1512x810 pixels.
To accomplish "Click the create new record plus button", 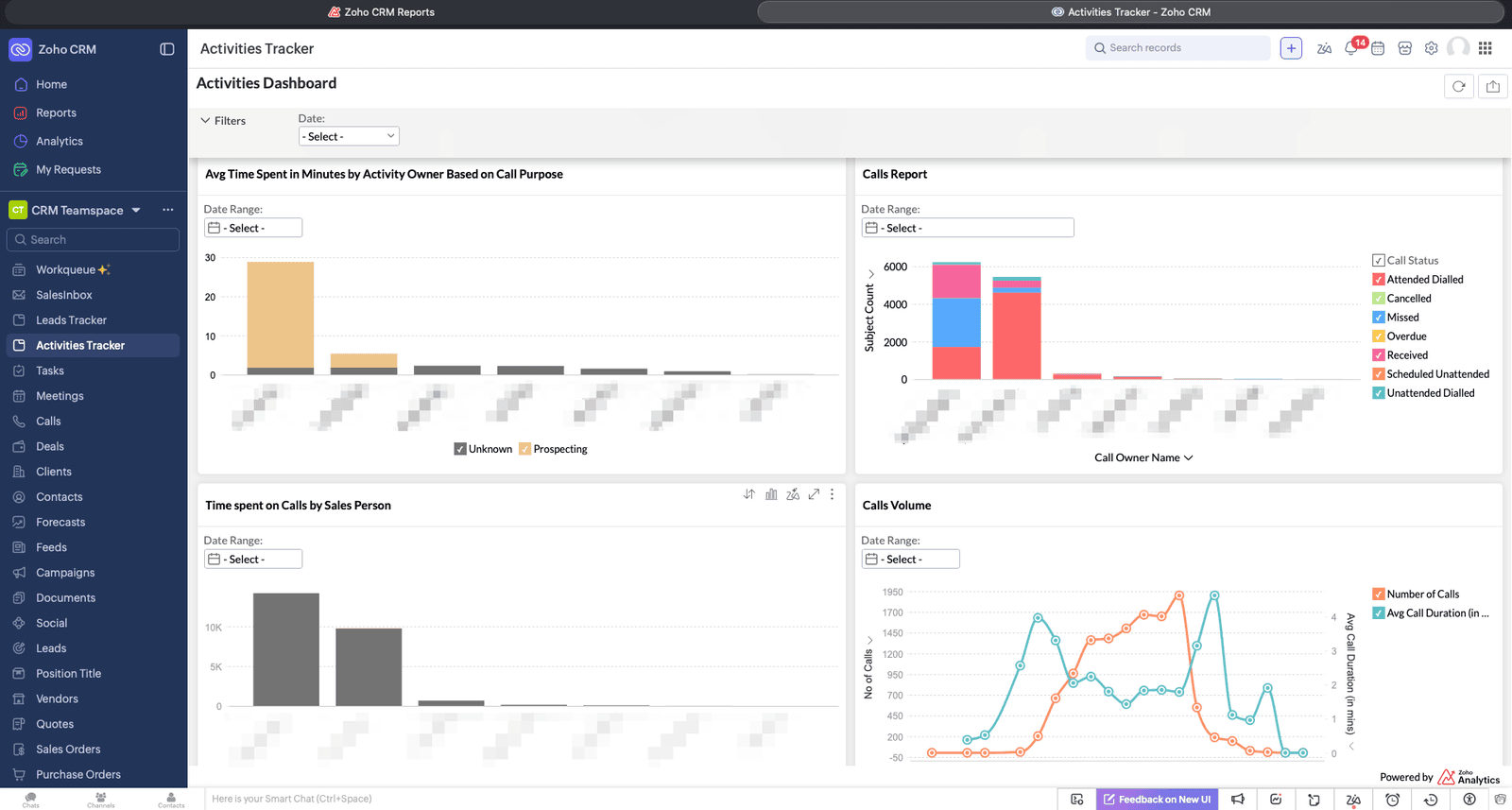I will [1291, 48].
